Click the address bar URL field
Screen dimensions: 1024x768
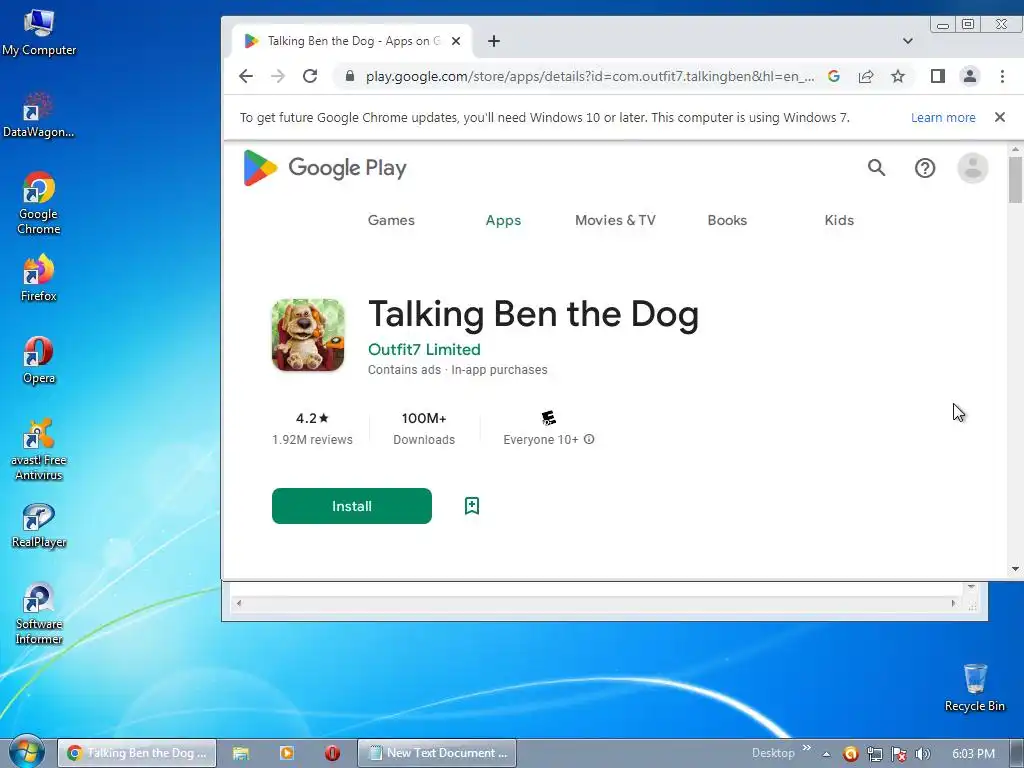[589, 76]
